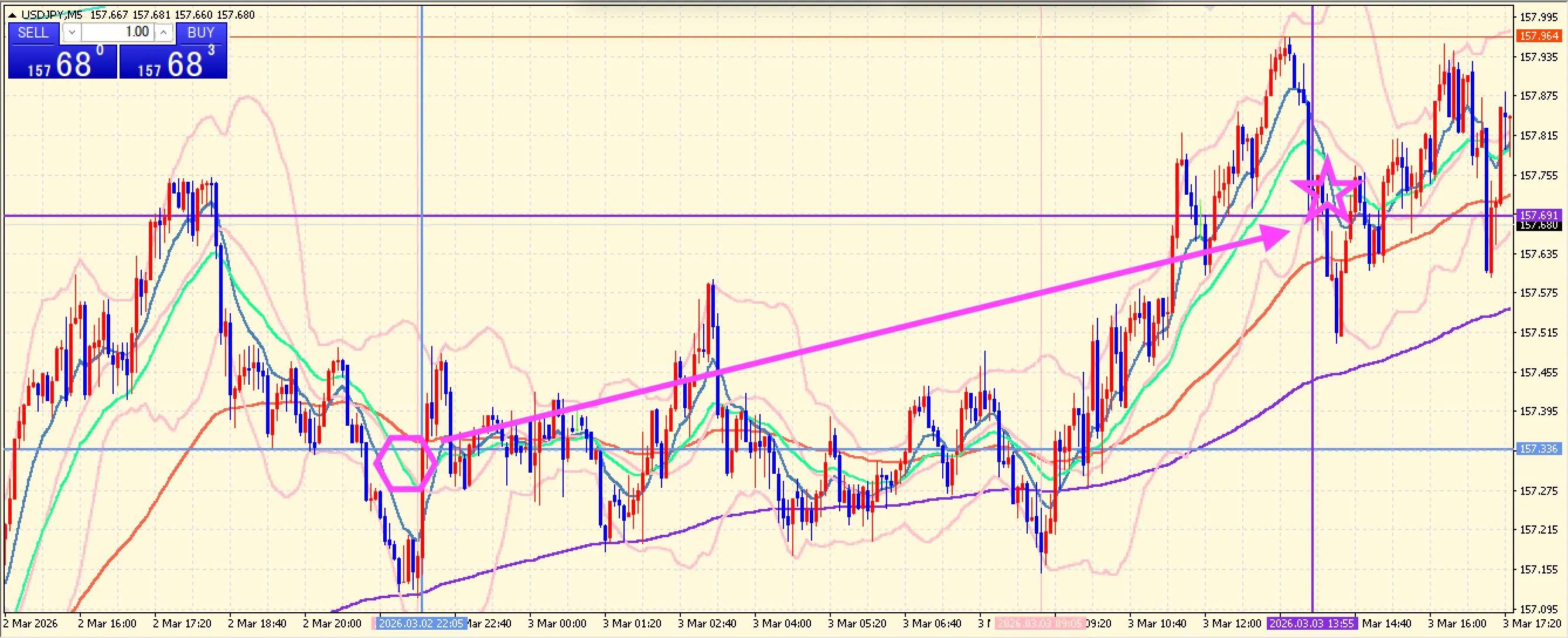This screenshot has width=1568, height=638.
Task: Click the 157.336 blue price label
Action: click(x=1539, y=449)
